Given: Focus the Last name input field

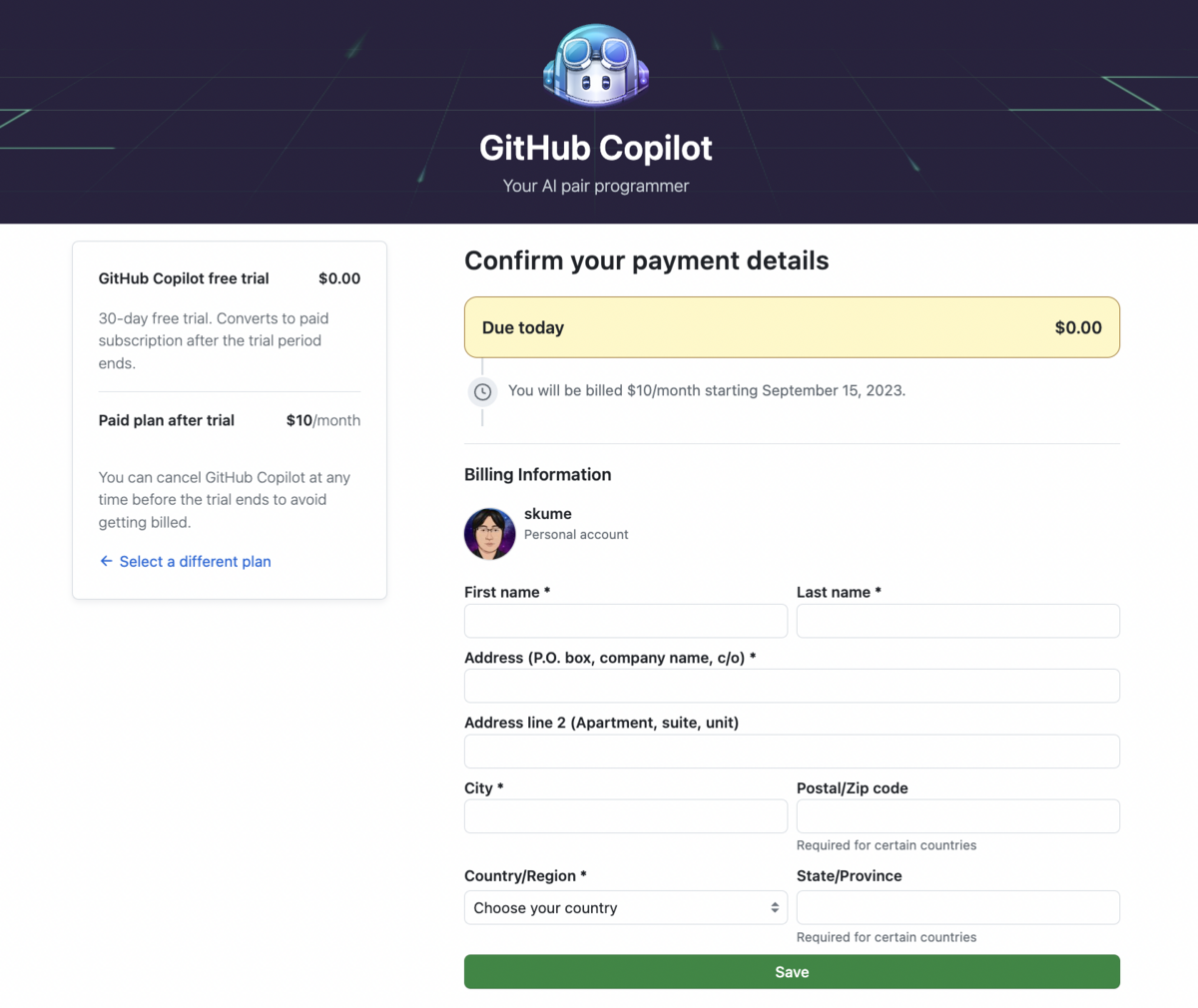Looking at the screenshot, I should [x=958, y=621].
